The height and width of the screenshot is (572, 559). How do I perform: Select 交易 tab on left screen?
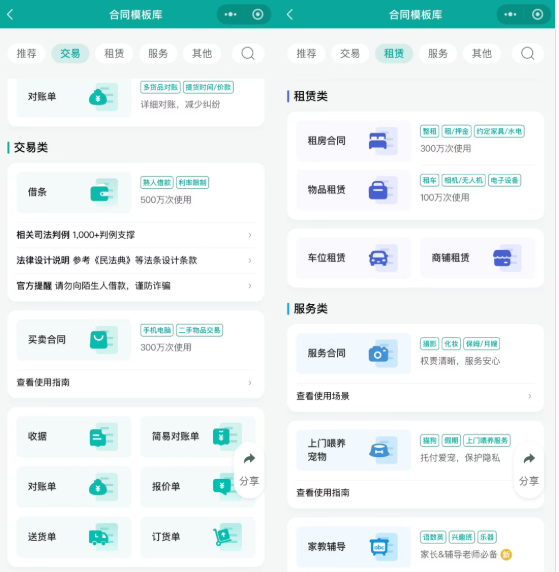coord(70,54)
